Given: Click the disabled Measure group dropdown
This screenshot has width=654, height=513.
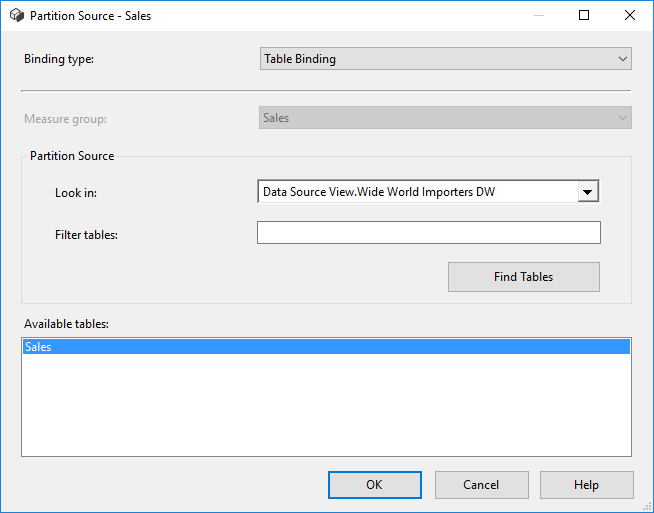Looking at the screenshot, I should [x=445, y=118].
